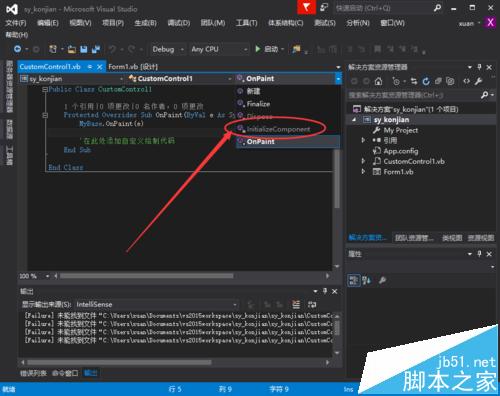Collapse the sy_konjian project node
This screenshot has width=500, height=396.
(354, 120)
